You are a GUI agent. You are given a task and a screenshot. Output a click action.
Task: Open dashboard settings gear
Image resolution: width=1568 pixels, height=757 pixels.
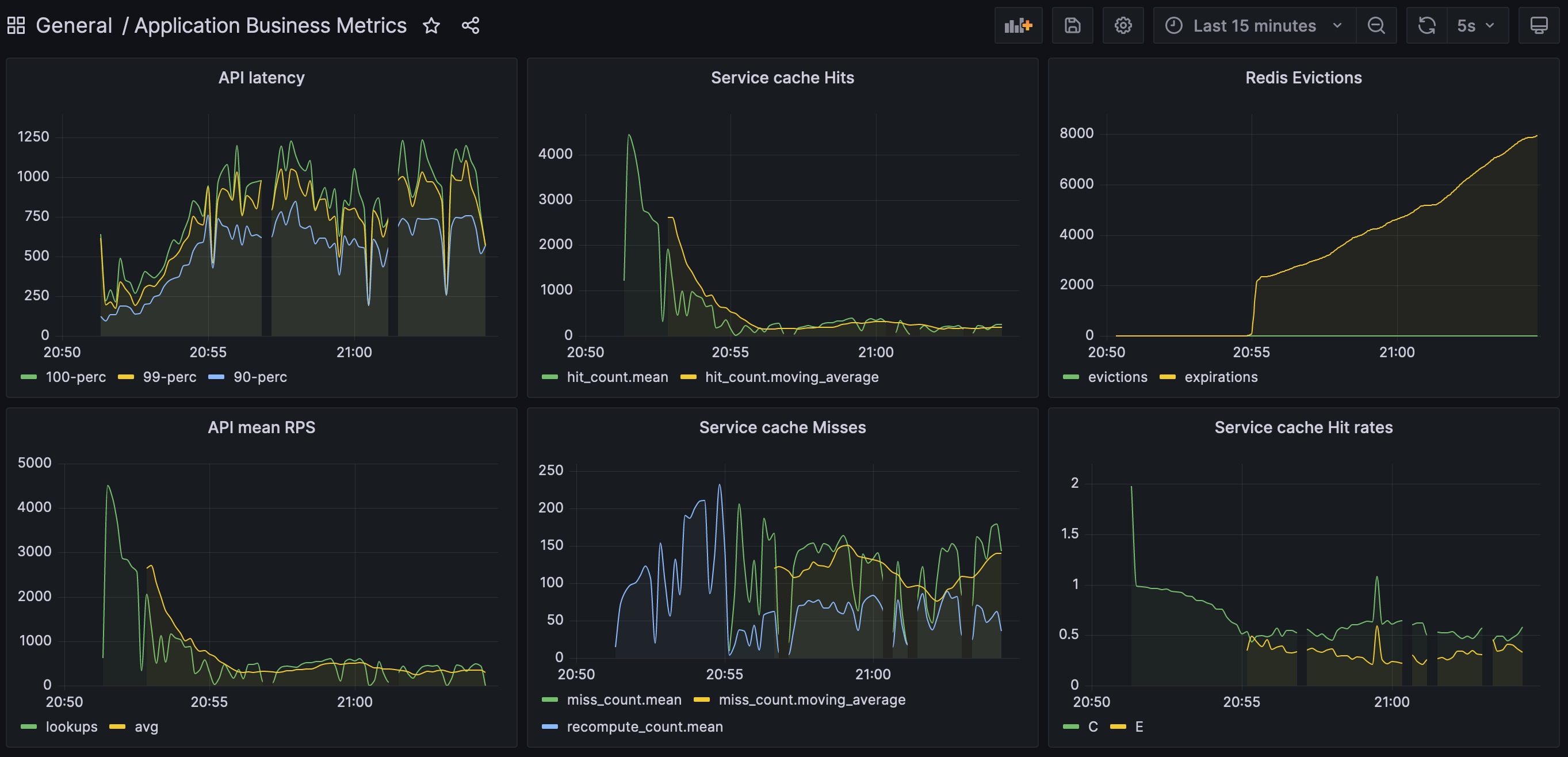[x=1122, y=25]
